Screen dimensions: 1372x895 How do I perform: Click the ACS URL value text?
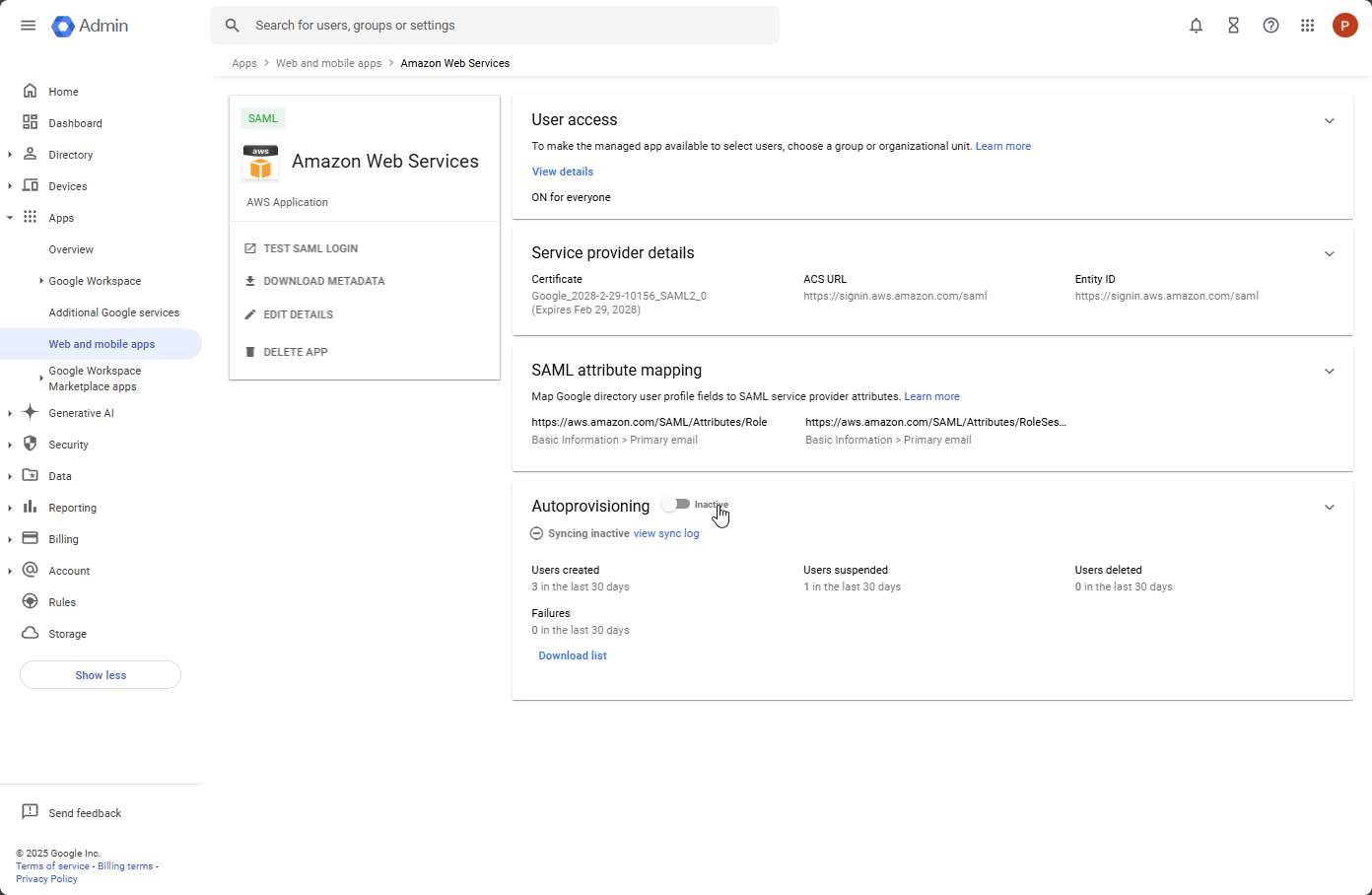click(895, 296)
